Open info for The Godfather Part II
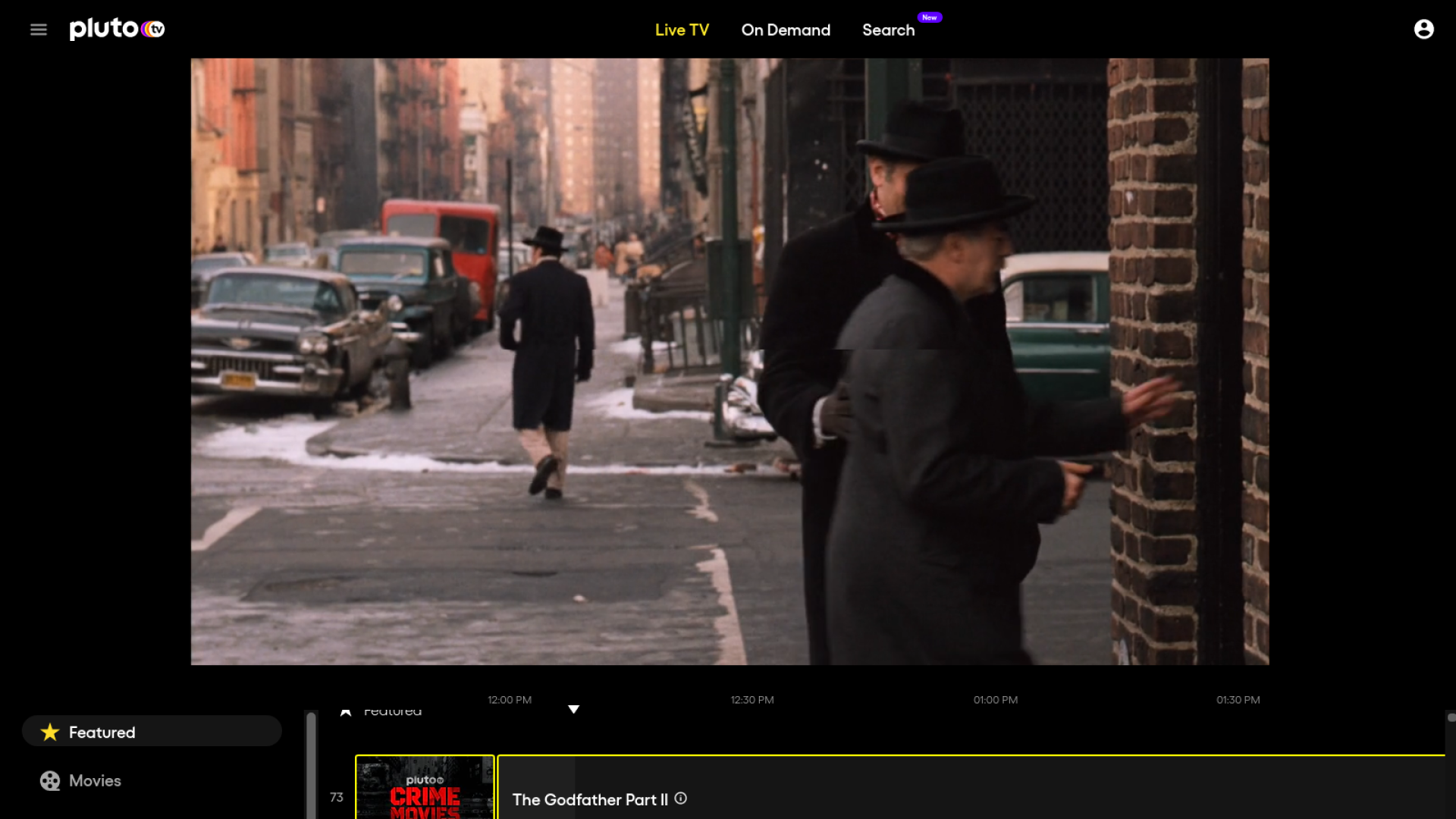Screen dimensions: 1456x819 pyautogui.click(x=680, y=799)
